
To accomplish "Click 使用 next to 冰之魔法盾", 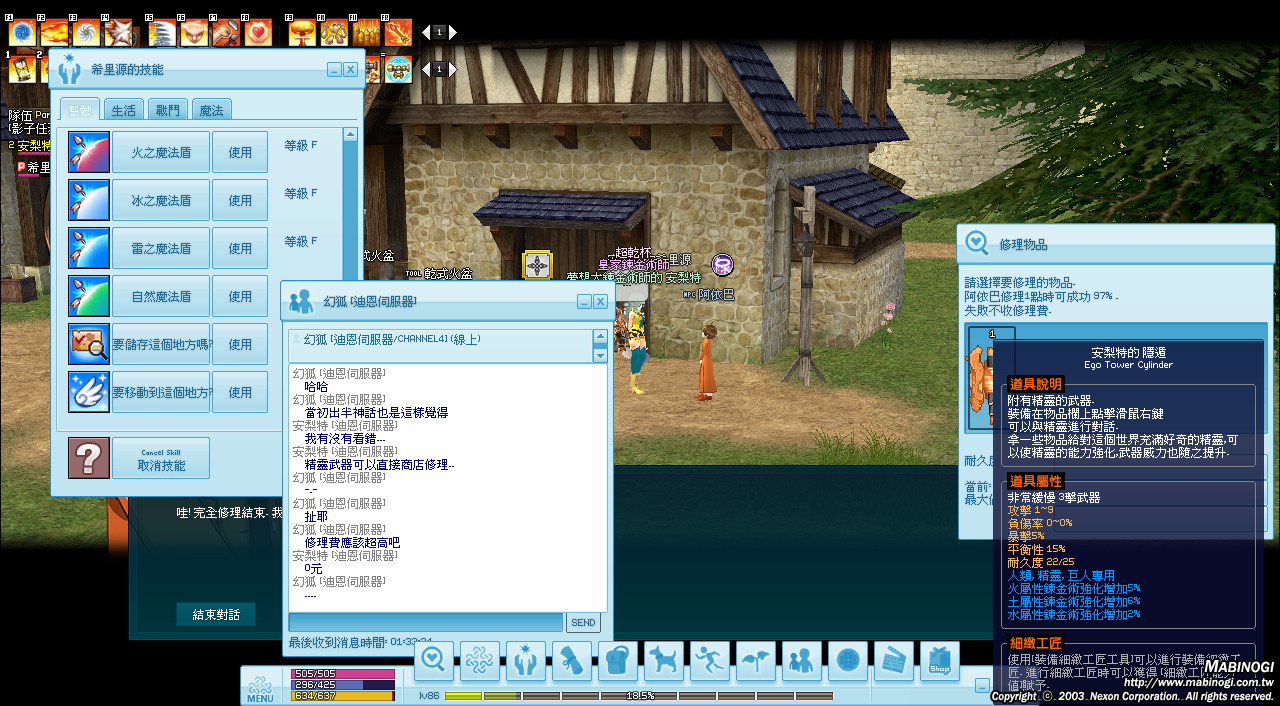I will pyautogui.click(x=240, y=200).
